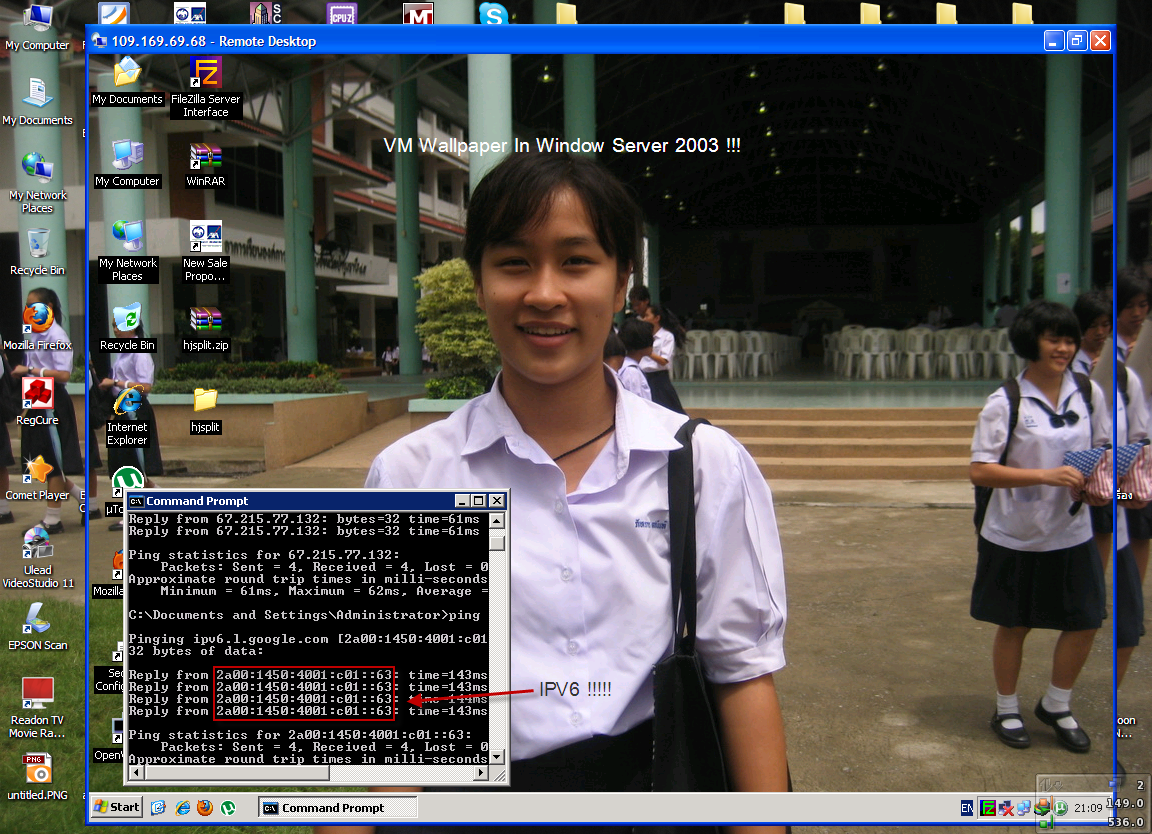This screenshot has width=1152, height=834.
Task: Launch Internet Explorer desktop shortcut
Action: [x=128, y=415]
